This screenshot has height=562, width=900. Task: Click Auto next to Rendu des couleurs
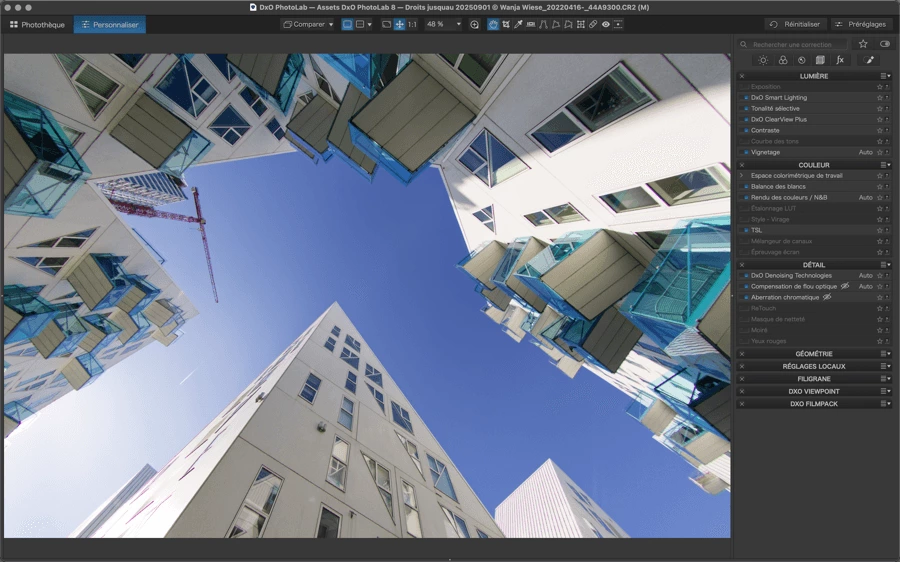(866, 197)
